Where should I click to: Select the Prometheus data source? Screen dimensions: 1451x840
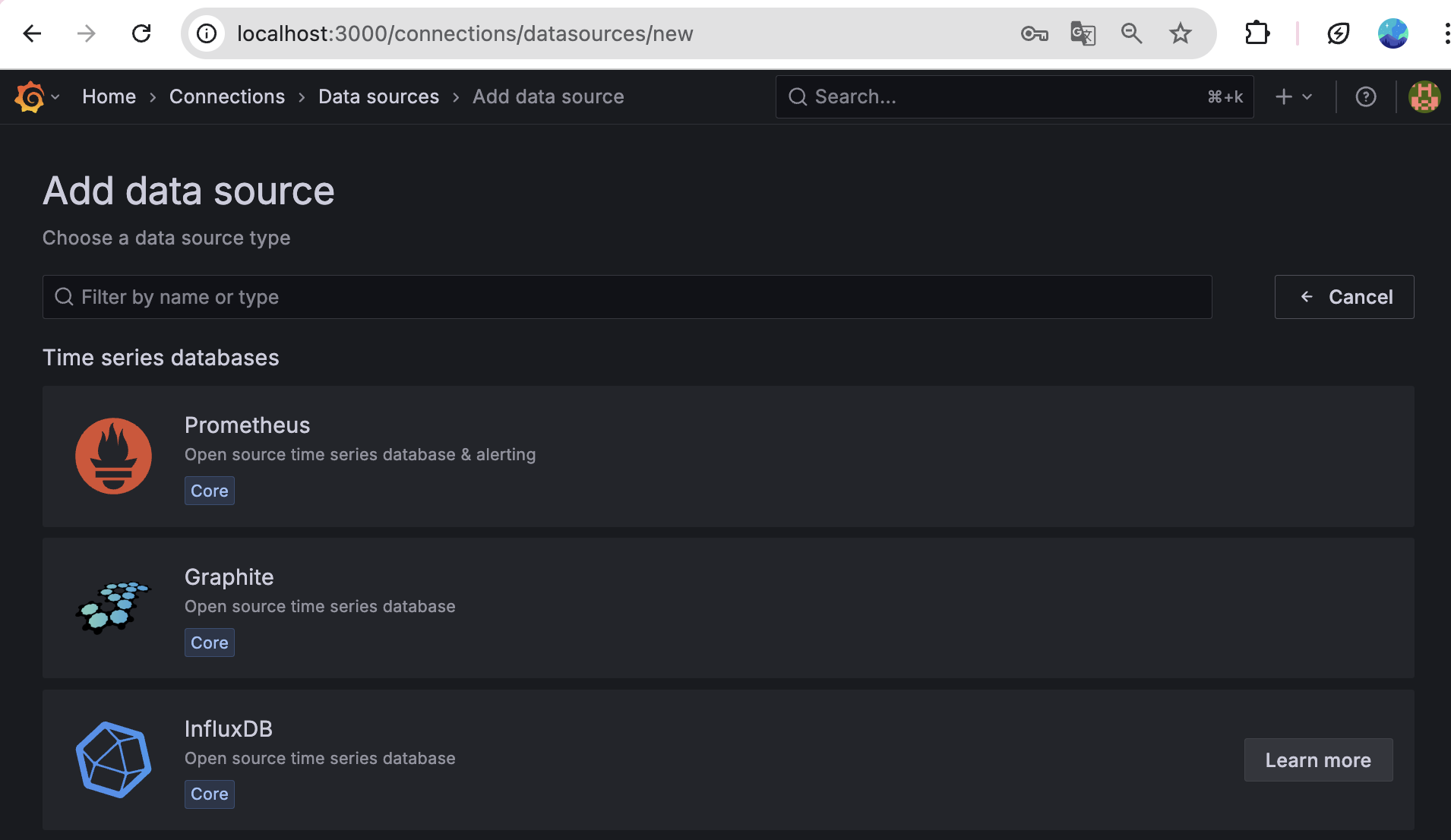[728, 456]
